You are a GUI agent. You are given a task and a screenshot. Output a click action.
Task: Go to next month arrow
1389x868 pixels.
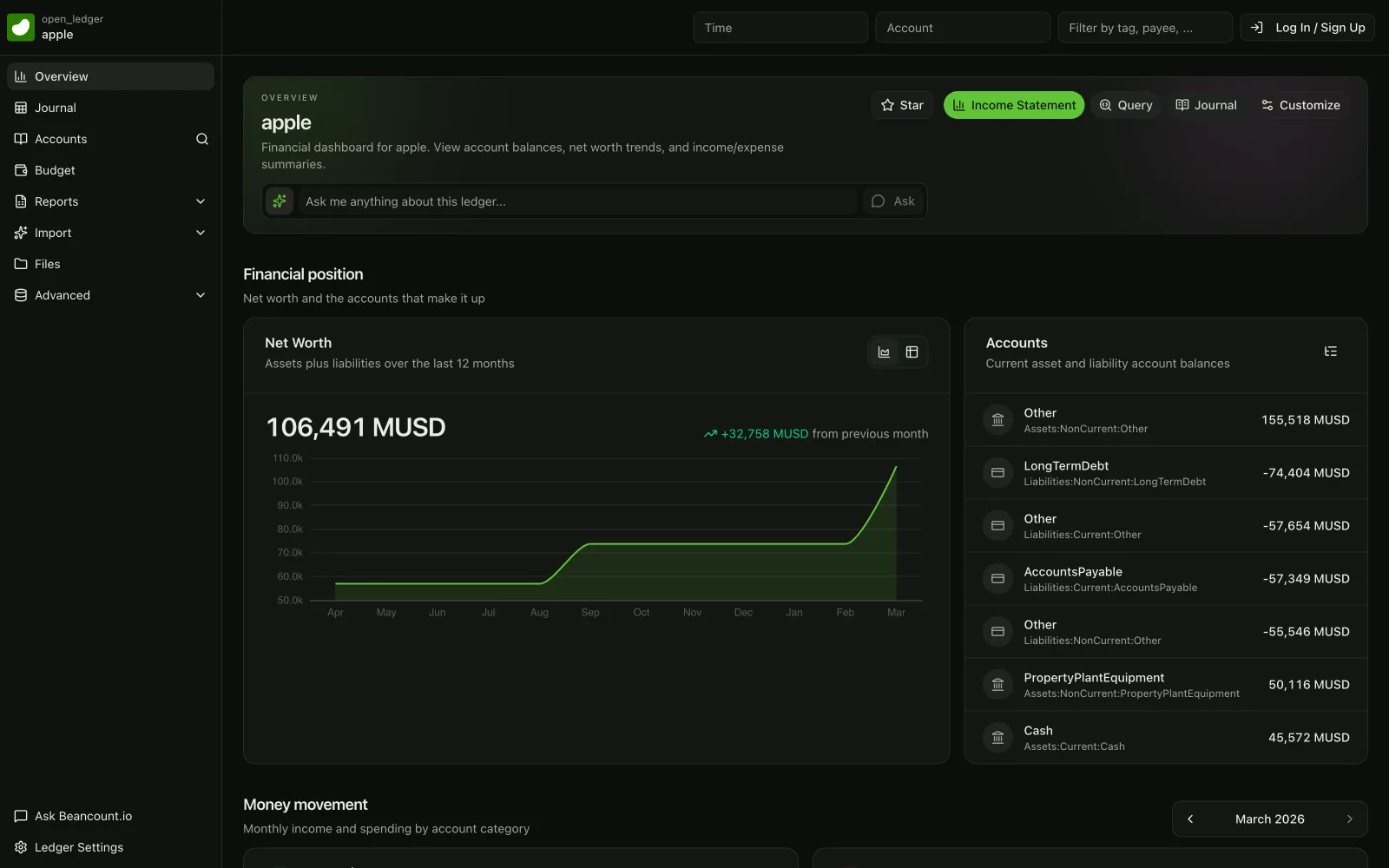coord(1349,819)
